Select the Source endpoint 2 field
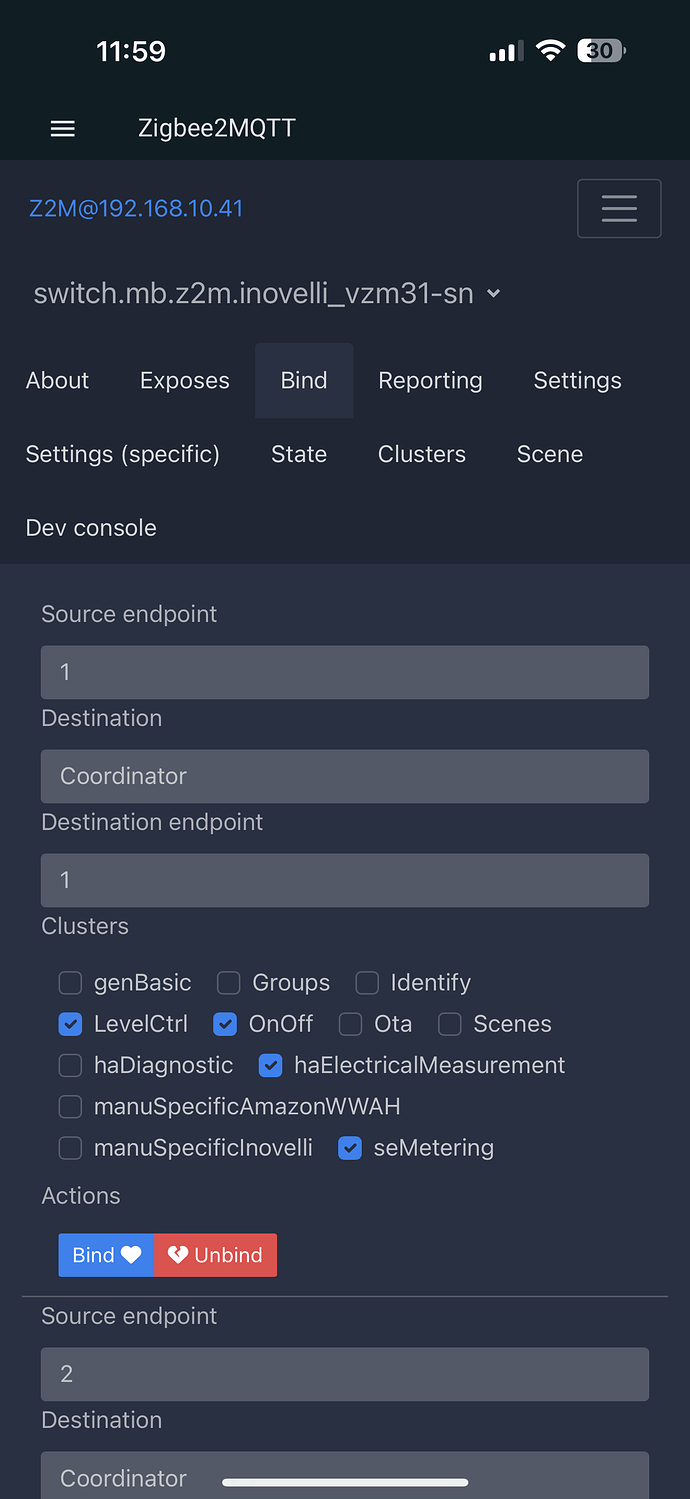This screenshot has height=1499, width=690. [x=345, y=1374]
